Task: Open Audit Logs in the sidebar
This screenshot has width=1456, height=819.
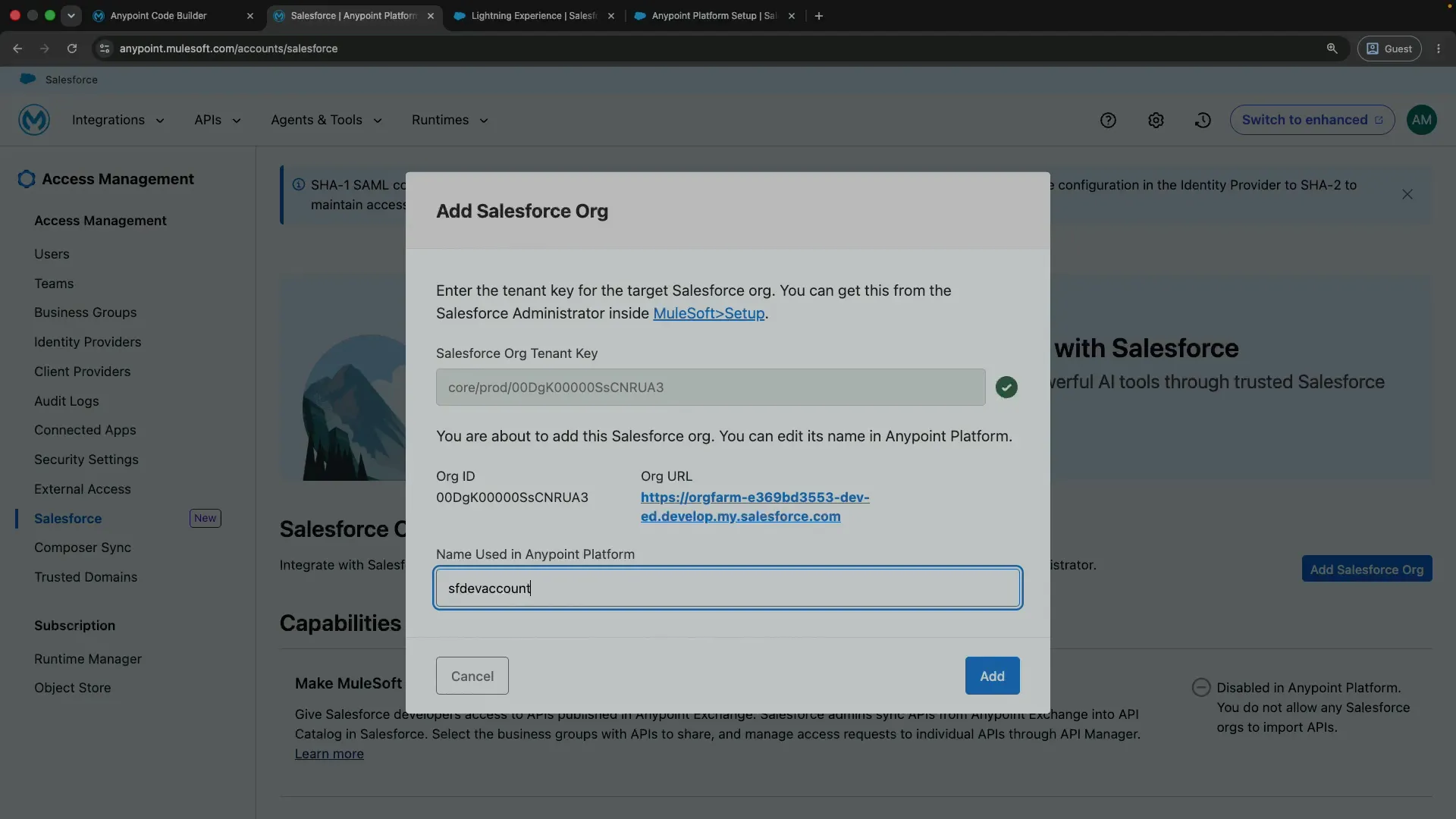Action: tap(67, 401)
